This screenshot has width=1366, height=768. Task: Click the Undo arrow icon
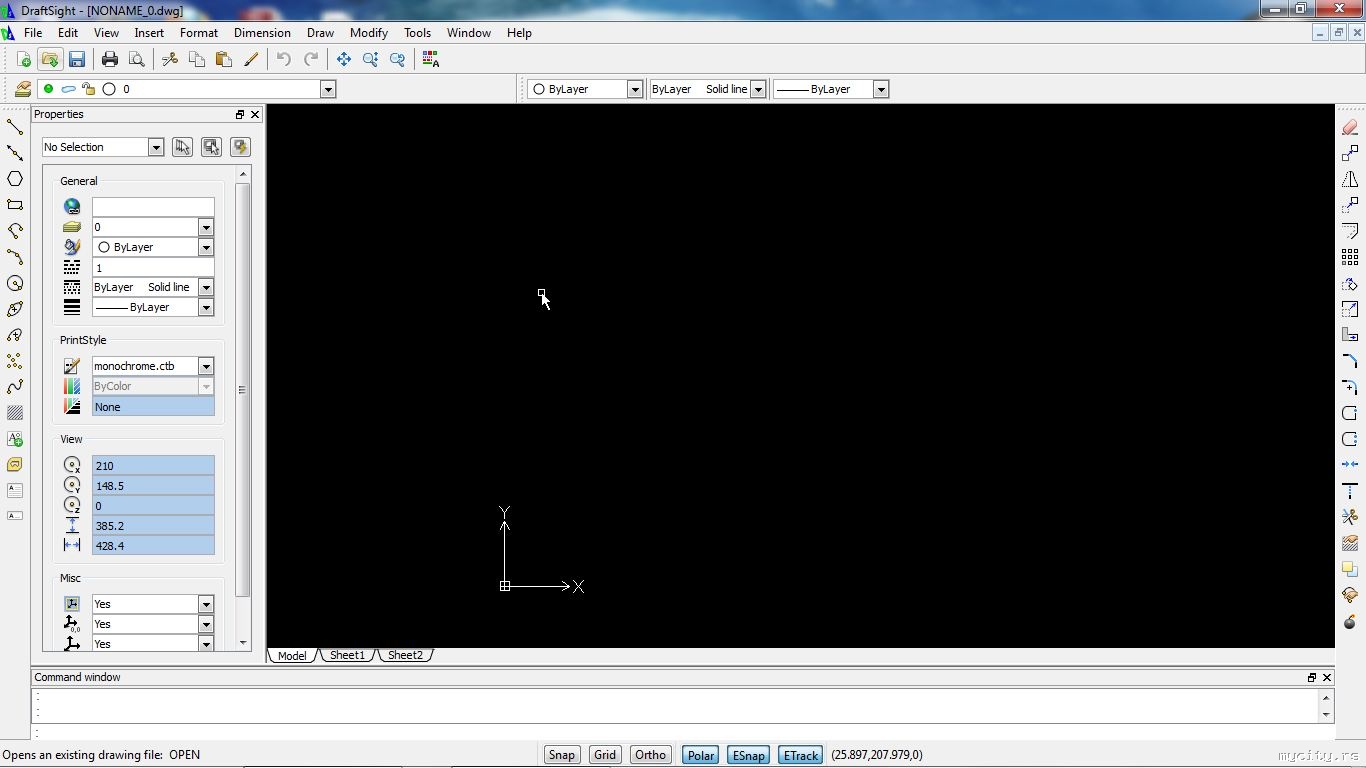pos(284,60)
